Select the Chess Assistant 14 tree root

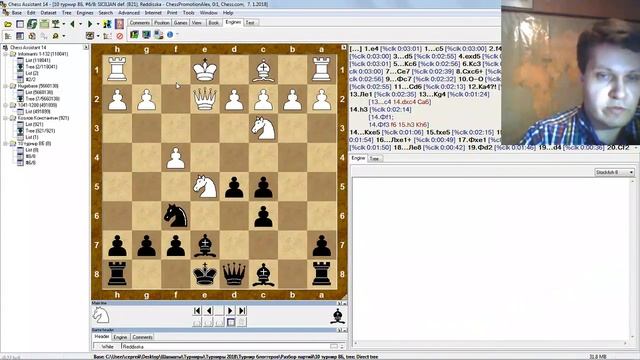28,47
